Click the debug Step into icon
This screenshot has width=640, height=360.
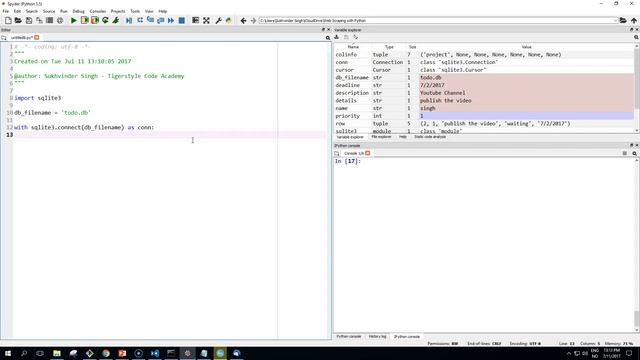pos(150,20)
